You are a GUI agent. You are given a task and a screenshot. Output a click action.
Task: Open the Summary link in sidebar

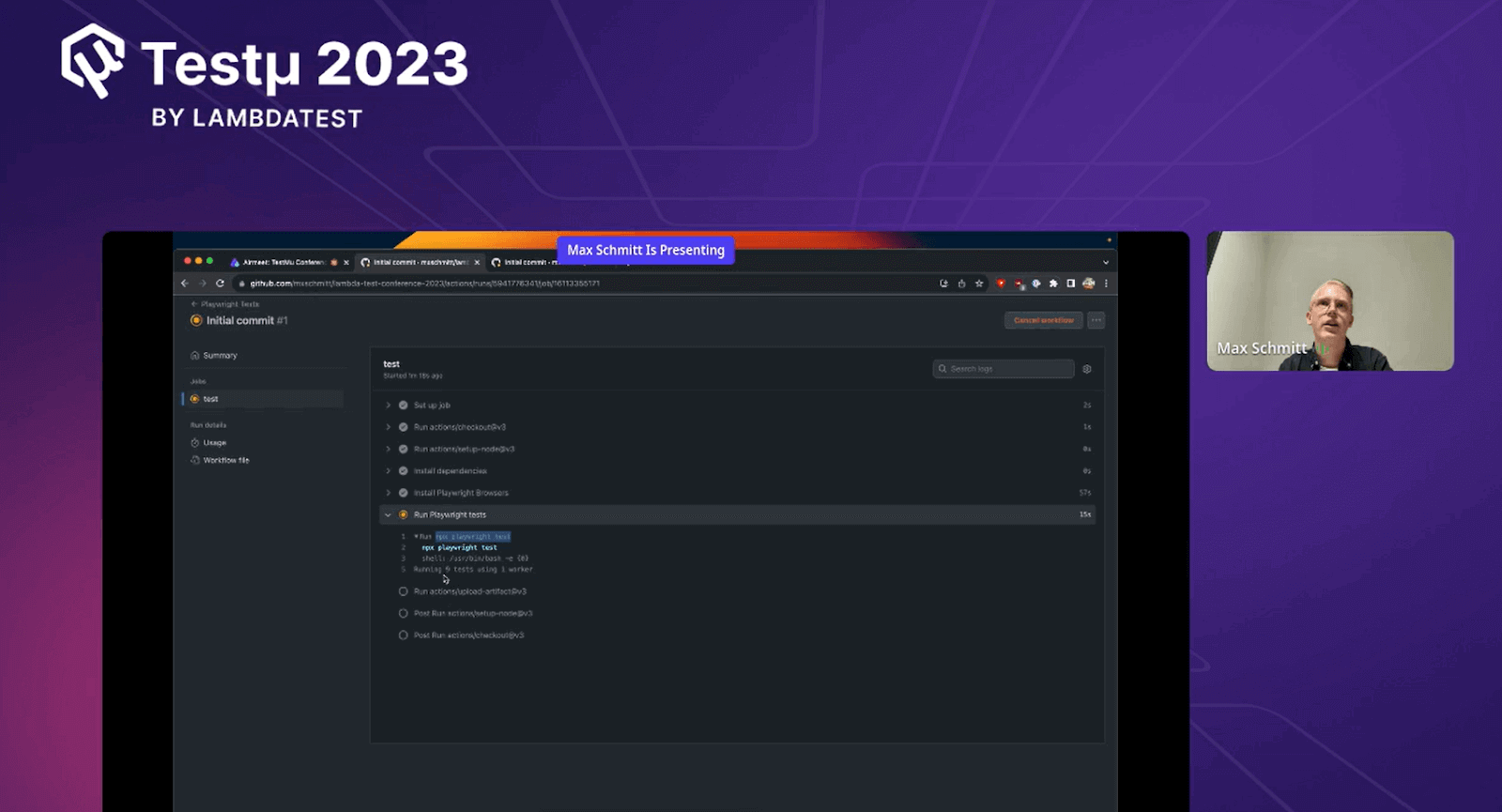[220, 356]
